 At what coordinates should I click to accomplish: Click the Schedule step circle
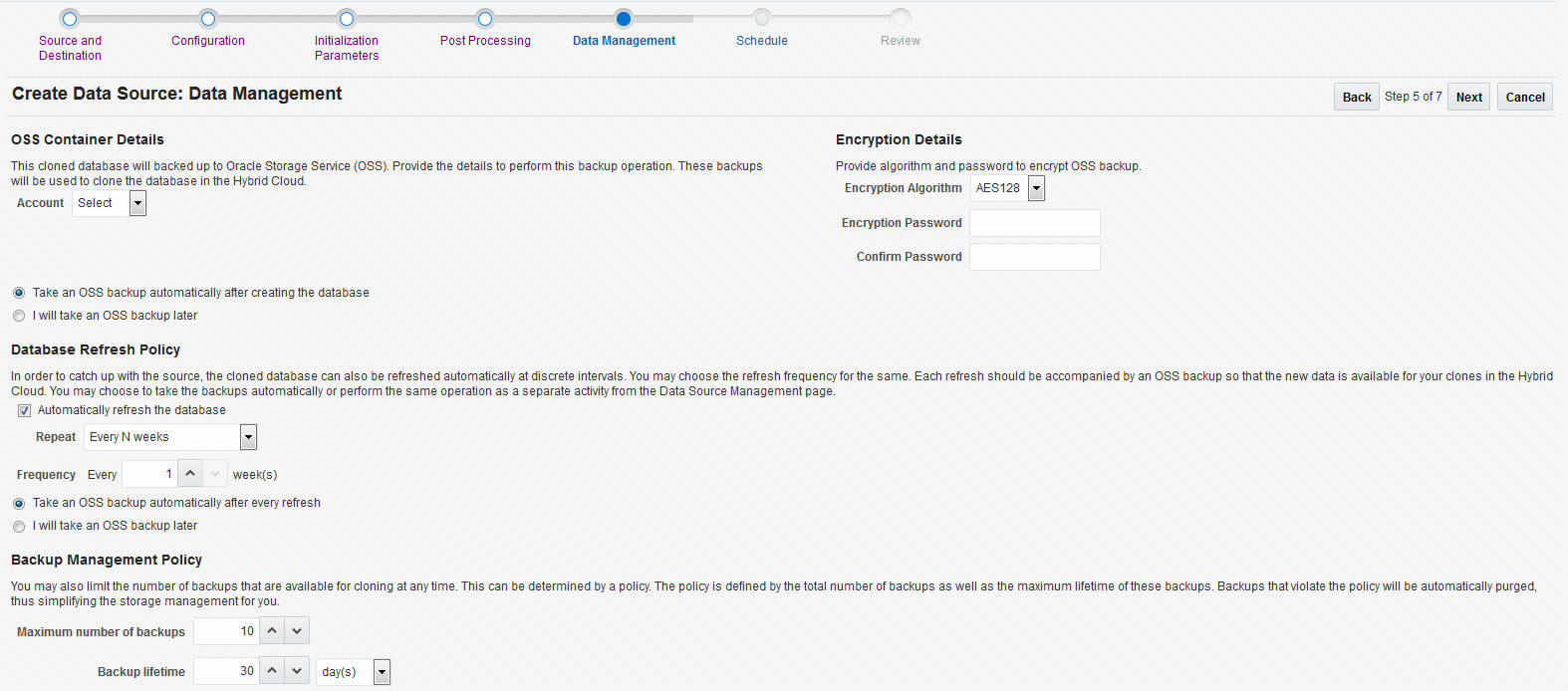pos(762,18)
